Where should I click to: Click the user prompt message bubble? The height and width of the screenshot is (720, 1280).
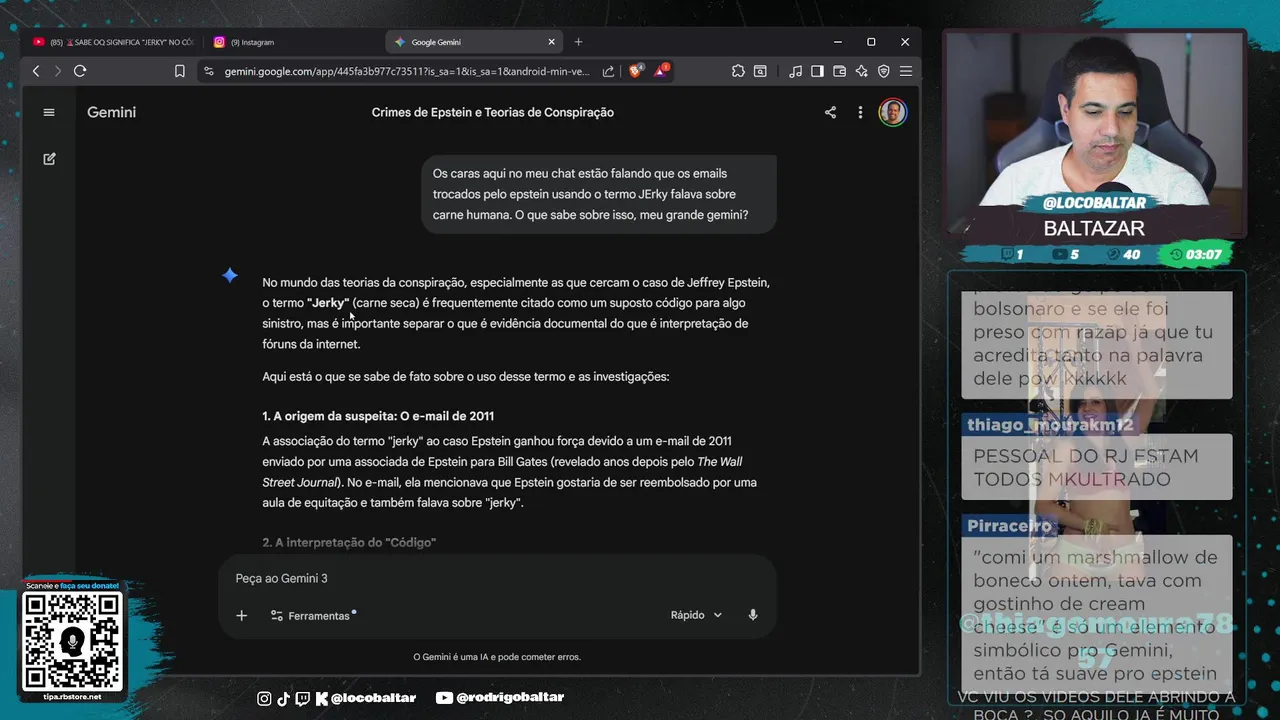598,194
